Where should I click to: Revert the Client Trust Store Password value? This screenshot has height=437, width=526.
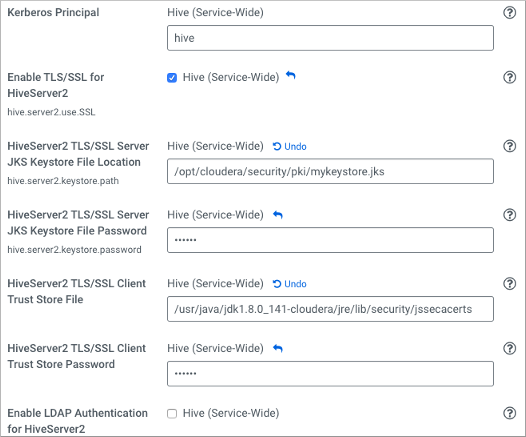pyautogui.click(x=278, y=348)
